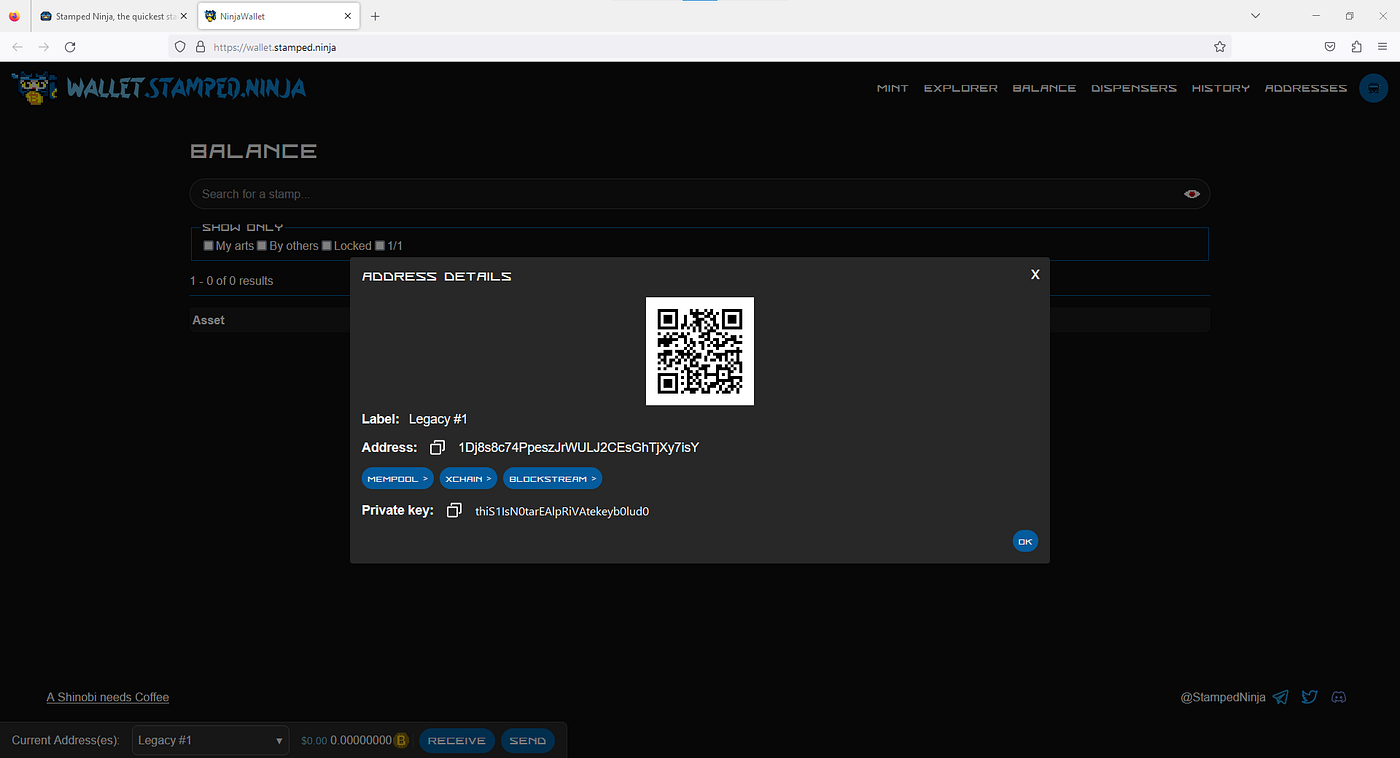Click the 0.00000000 balance value
Viewport: 1400px width, 758px height.
tap(362, 741)
